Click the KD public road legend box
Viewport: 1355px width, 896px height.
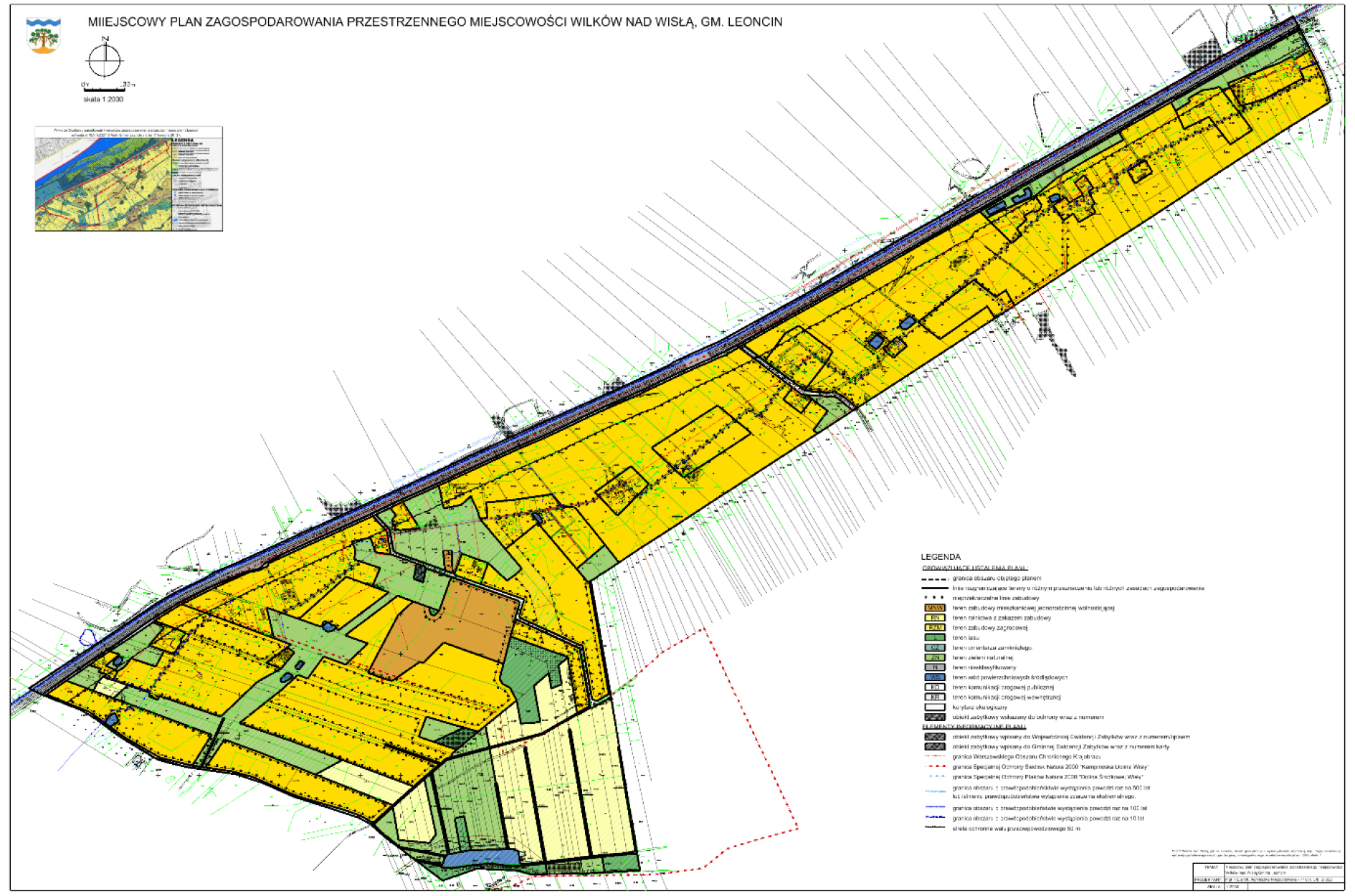934,687
